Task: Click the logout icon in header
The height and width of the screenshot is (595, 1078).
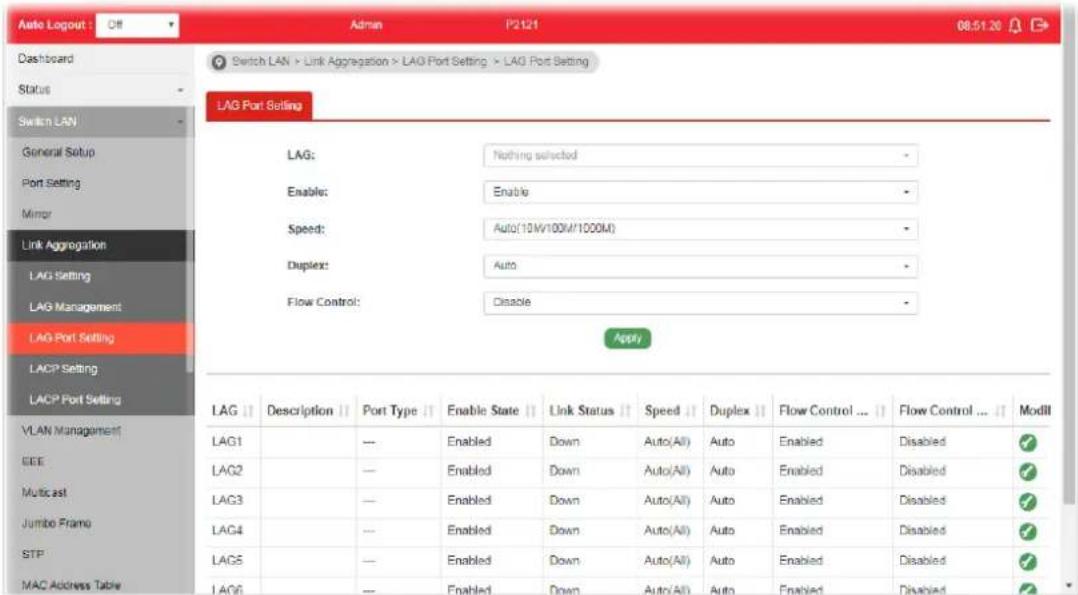Action: click(x=1040, y=25)
